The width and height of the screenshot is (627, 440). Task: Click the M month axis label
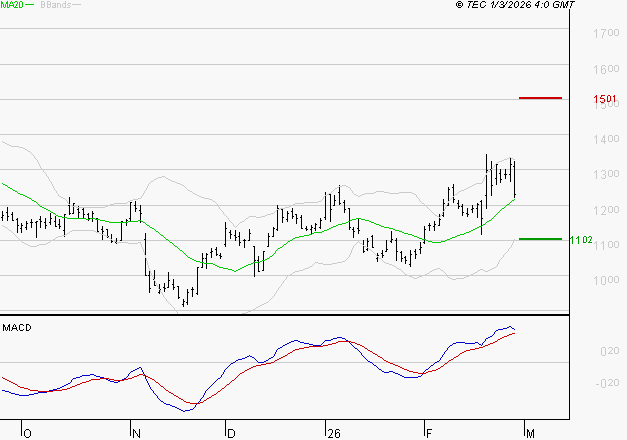(530, 434)
